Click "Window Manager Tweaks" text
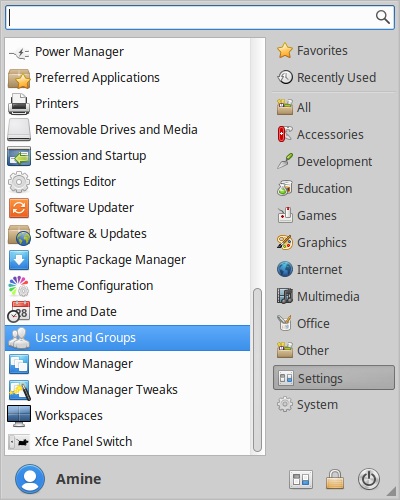This screenshot has width=400, height=500. pyautogui.click(x=106, y=390)
